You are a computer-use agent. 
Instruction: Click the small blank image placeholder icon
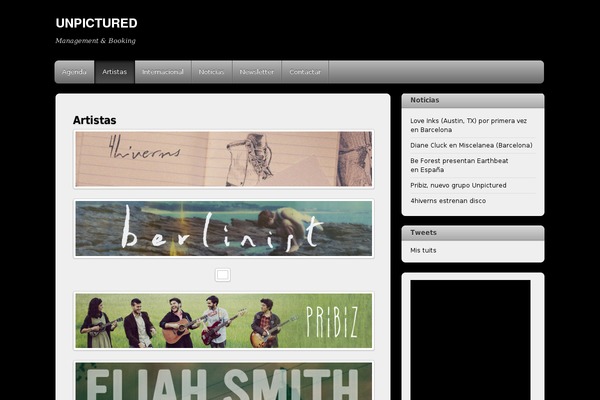(x=223, y=275)
